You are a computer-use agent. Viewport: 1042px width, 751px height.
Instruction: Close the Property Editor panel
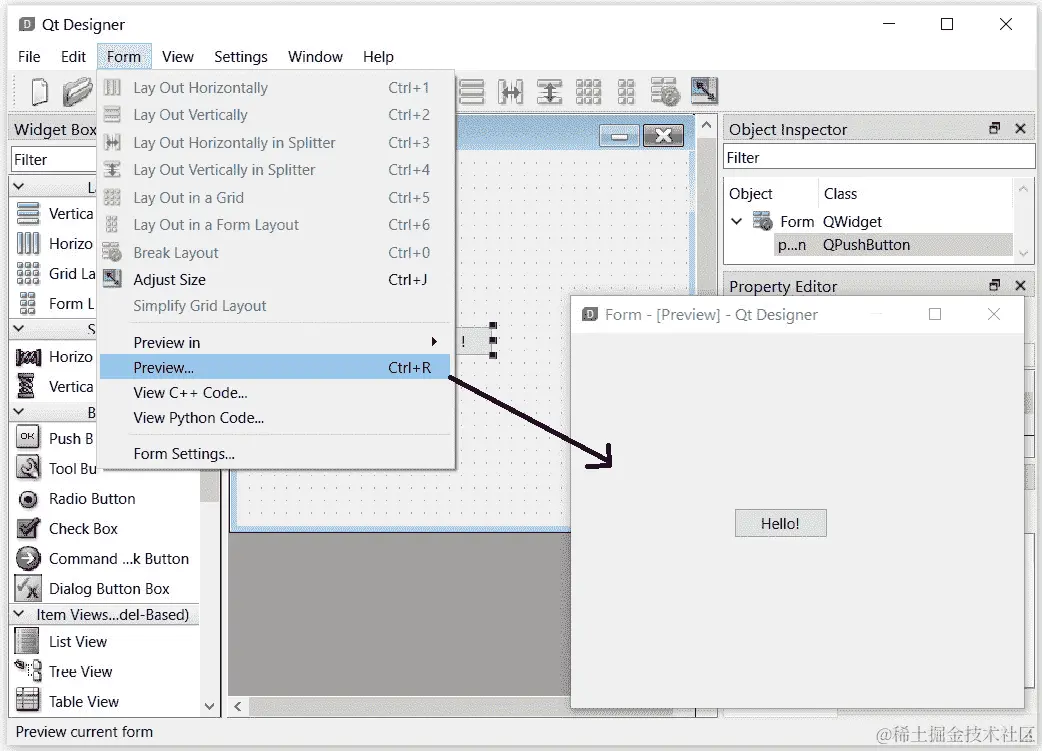tap(1021, 285)
